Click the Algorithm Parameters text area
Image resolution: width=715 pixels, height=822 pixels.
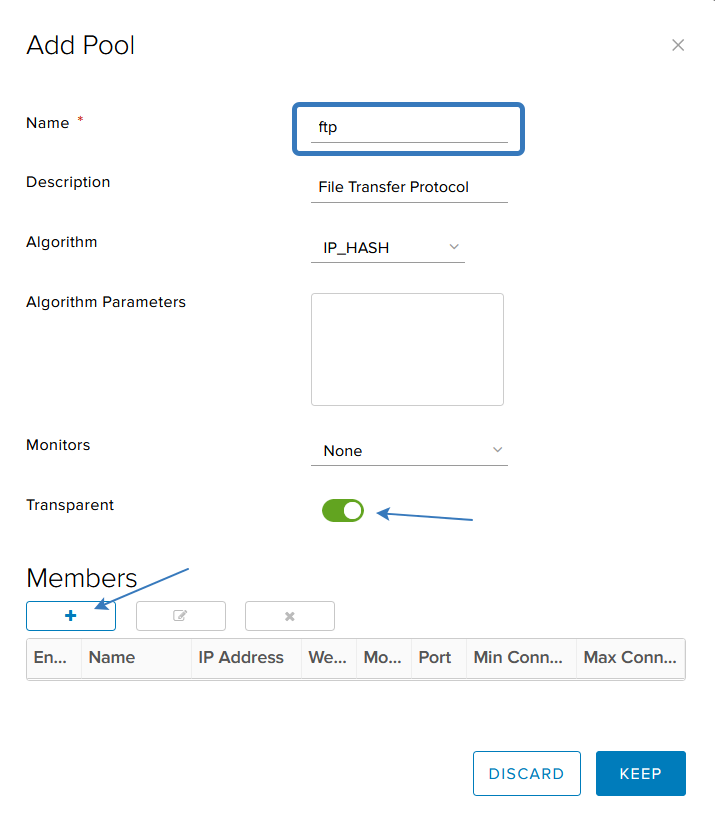pos(407,349)
